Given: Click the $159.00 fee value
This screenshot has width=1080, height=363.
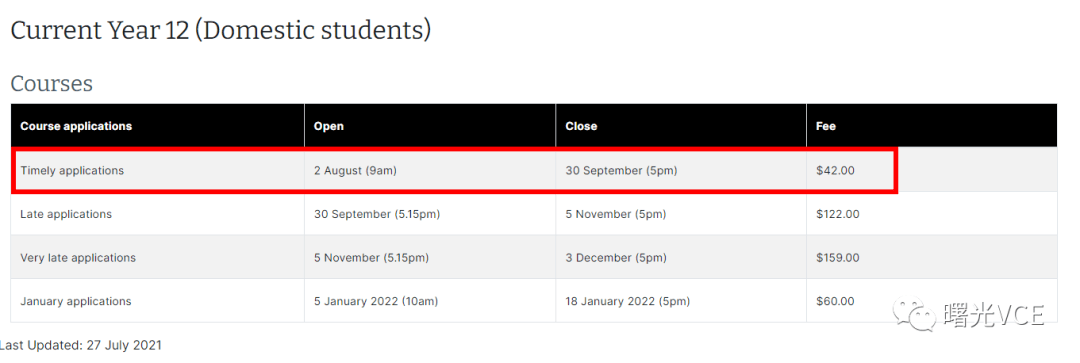Looking at the screenshot, I should pyautogui.click(x=838, y=258).
